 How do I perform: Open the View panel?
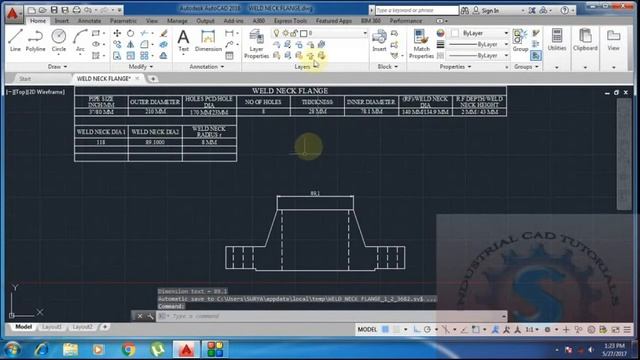click(x=613, y=40)
